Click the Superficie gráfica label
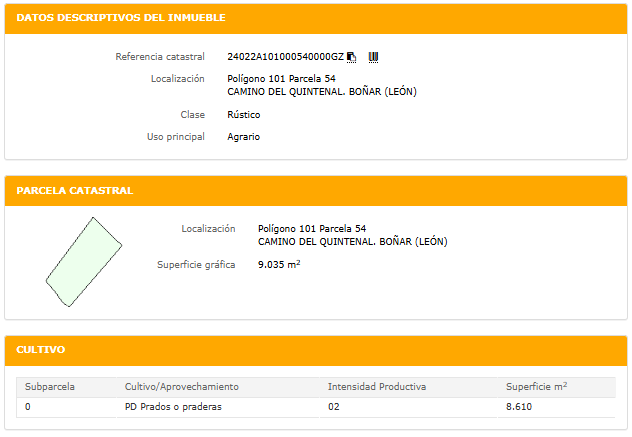 pyautogui.click(x=196, y=265)
